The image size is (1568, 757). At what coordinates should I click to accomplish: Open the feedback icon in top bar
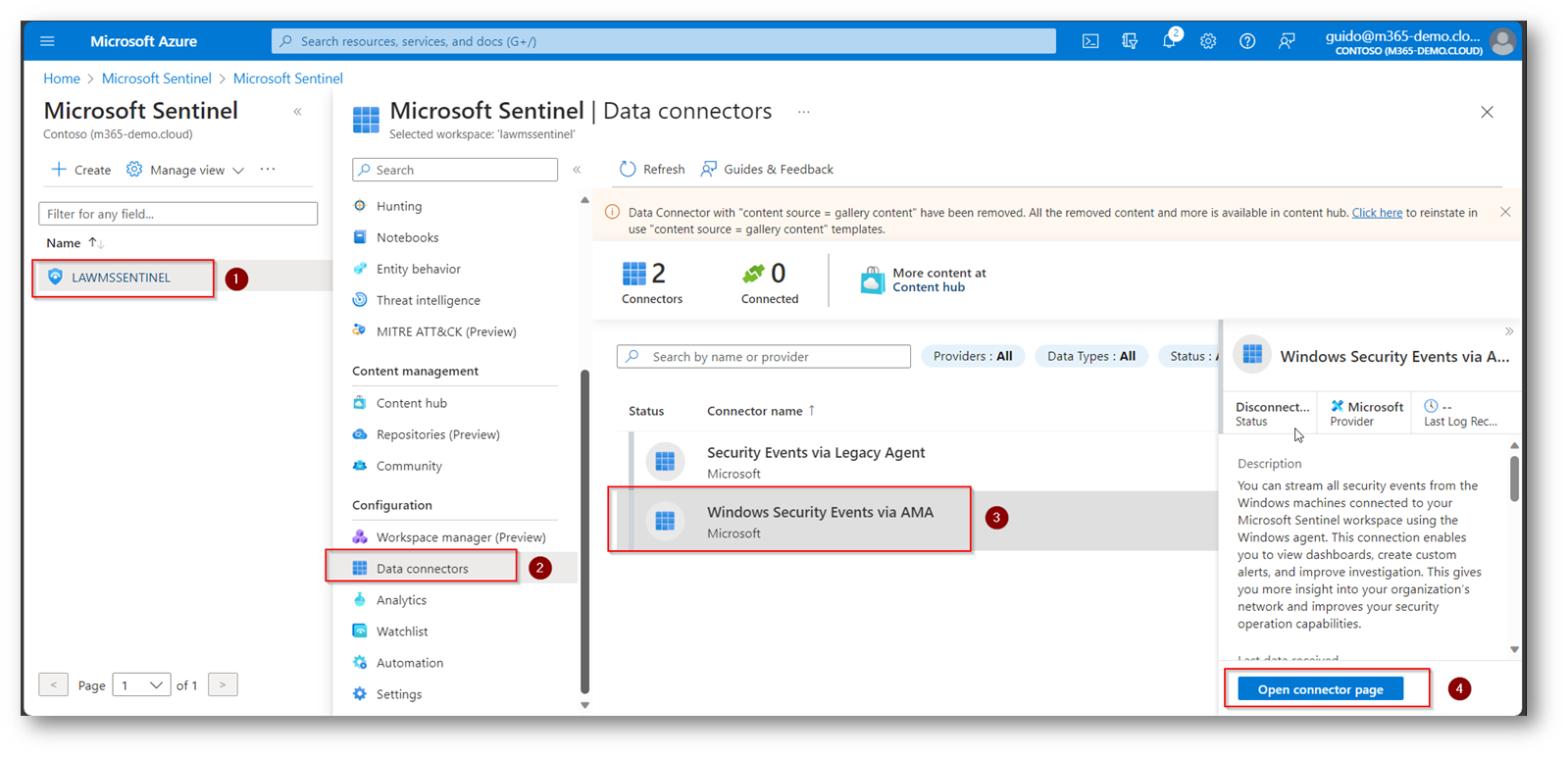1287,41
